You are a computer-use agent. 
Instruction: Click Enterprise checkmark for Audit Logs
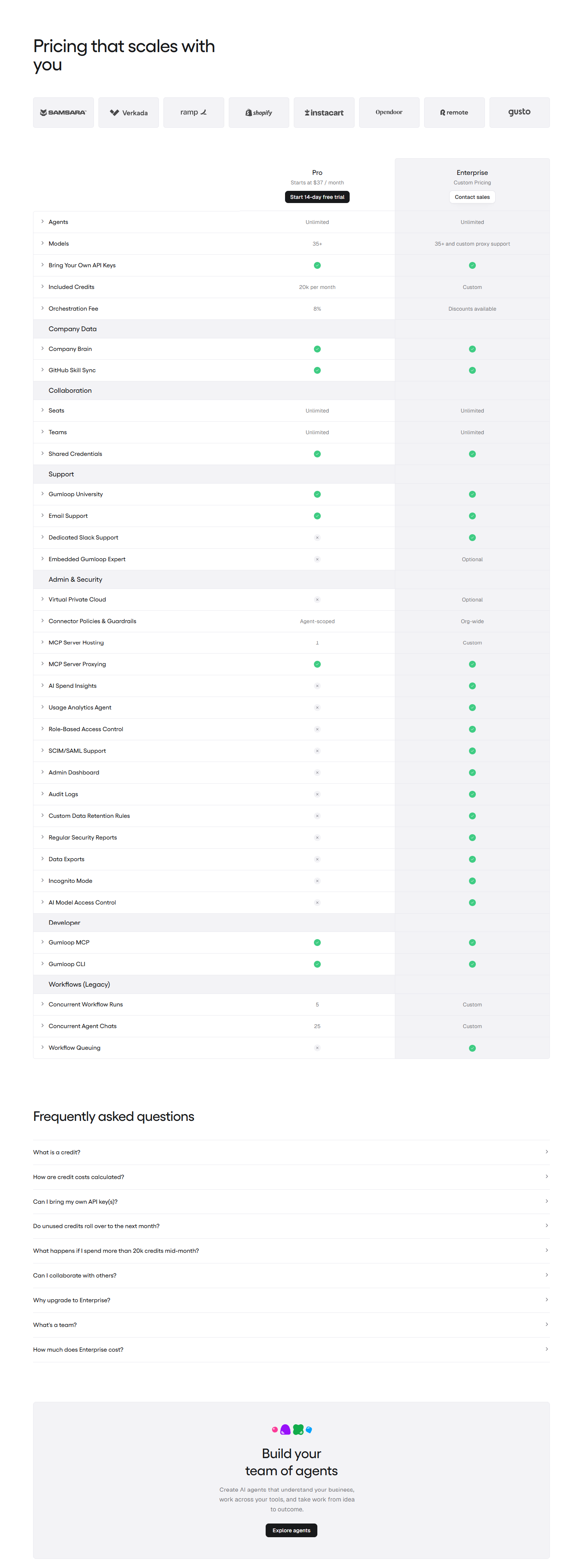pos(472,794)
